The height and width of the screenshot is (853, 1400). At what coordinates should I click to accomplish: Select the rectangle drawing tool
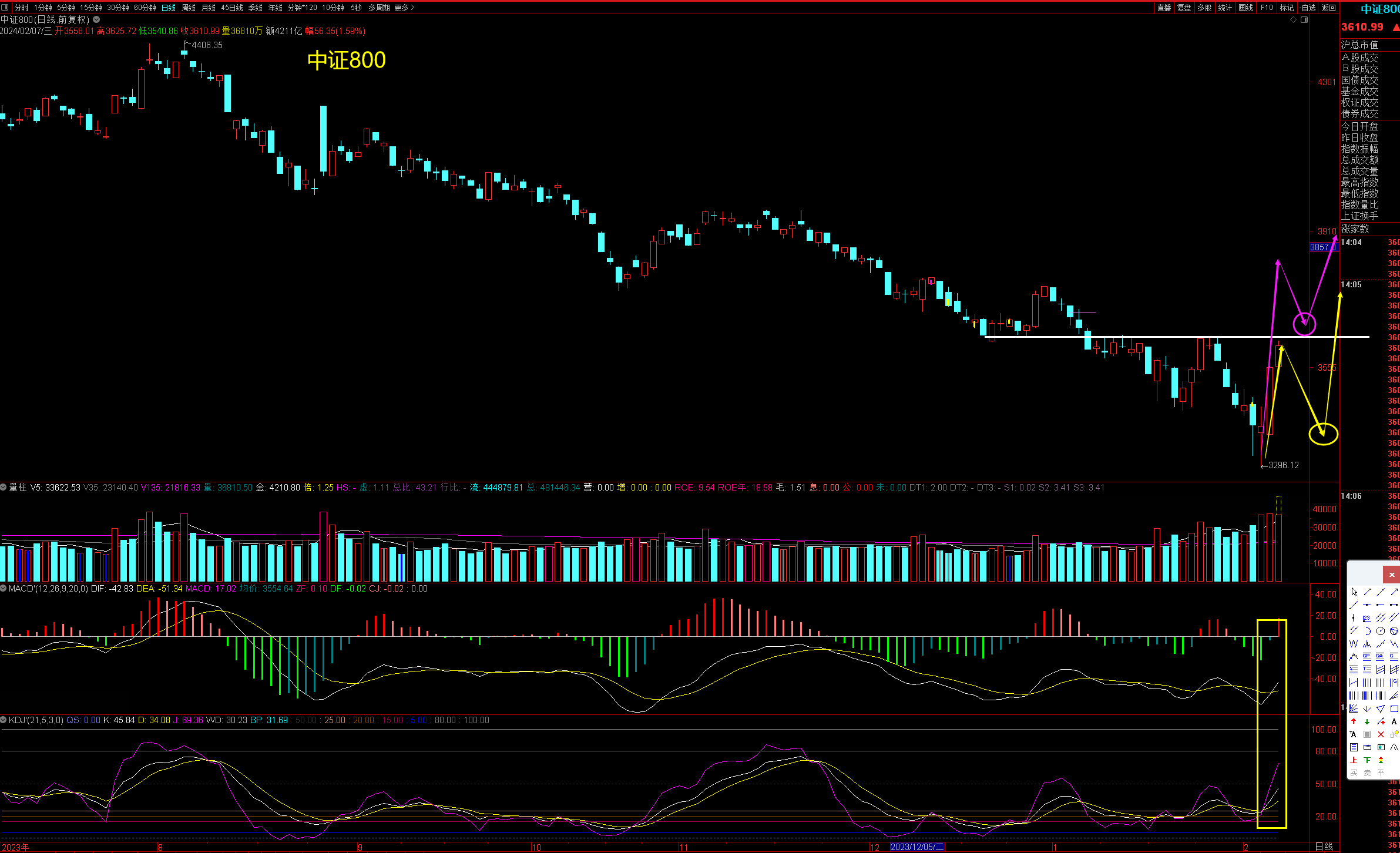(x=1394, y=708)
